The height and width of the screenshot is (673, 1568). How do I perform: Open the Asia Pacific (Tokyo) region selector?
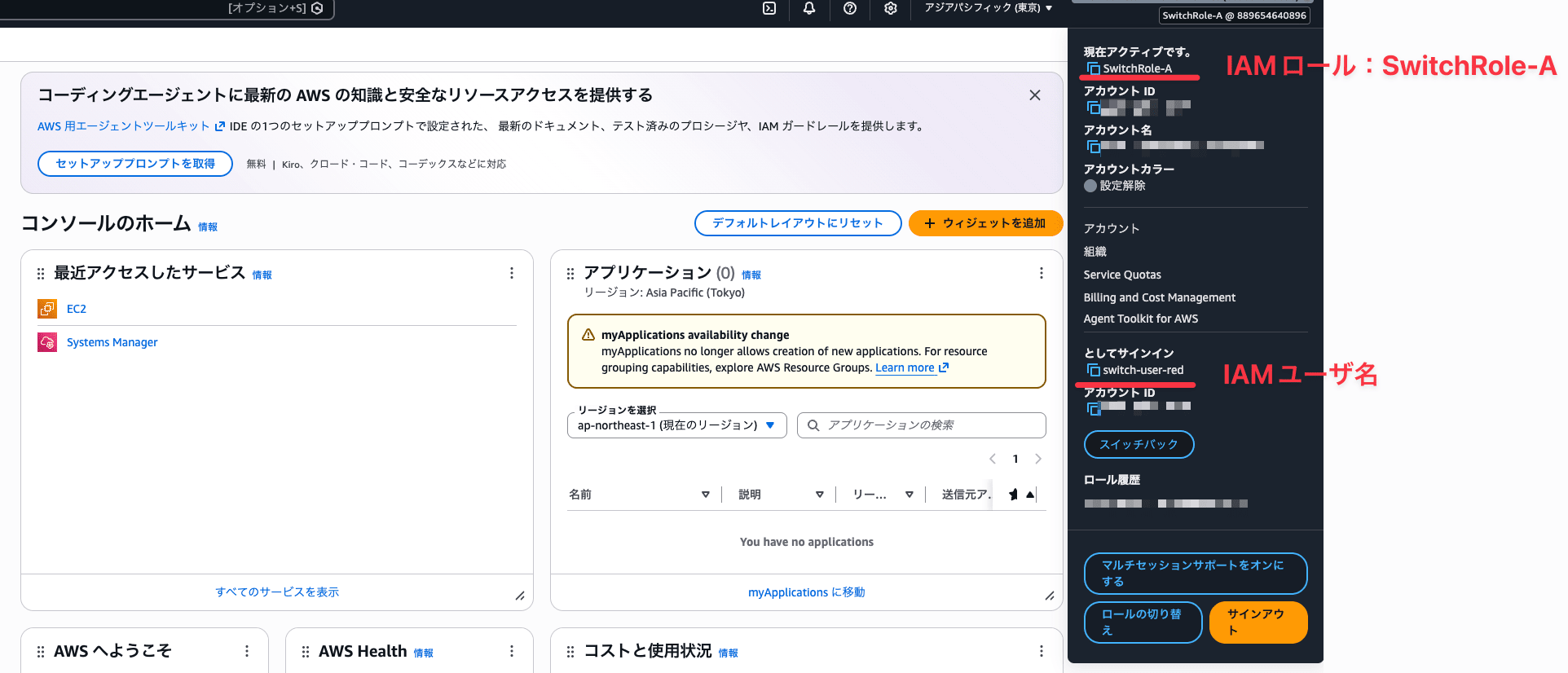988,8
